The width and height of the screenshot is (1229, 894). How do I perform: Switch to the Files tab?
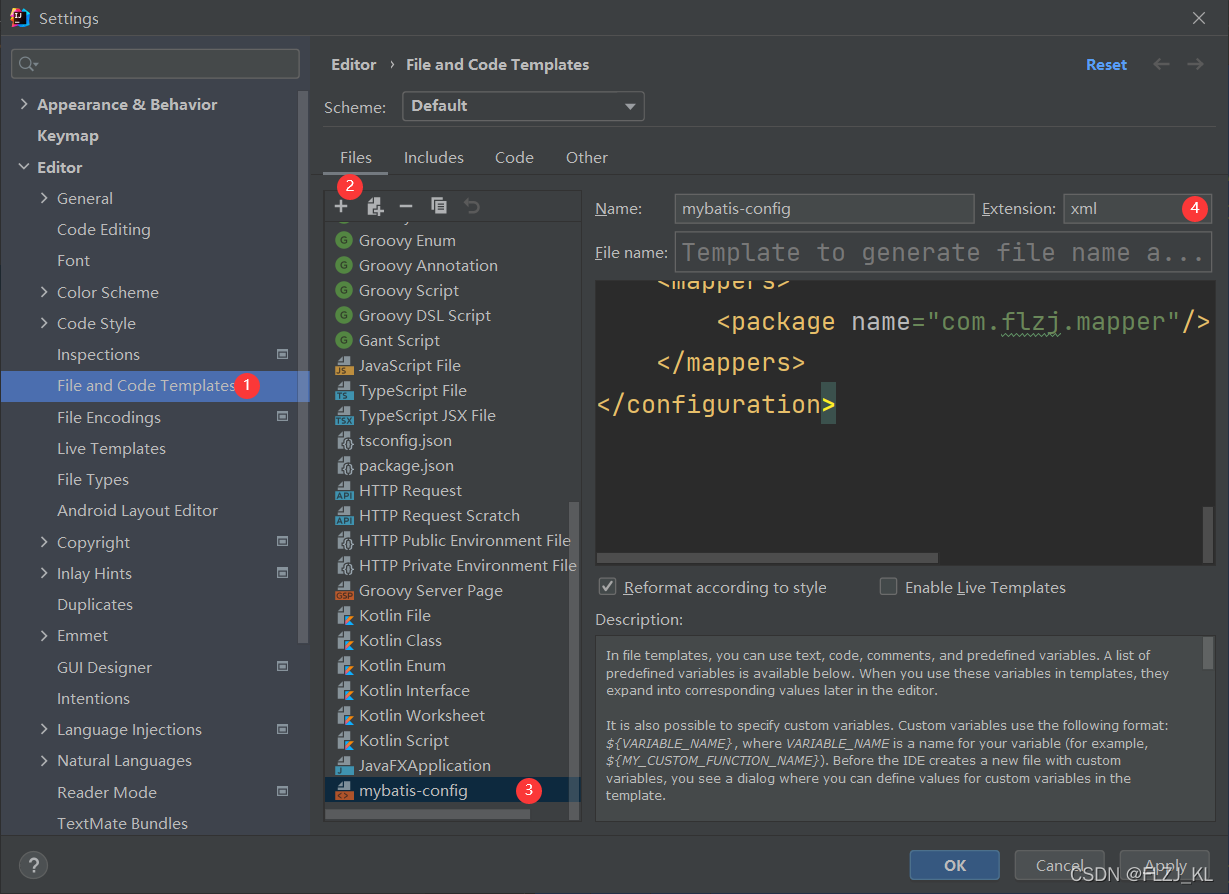coord(355,157)
